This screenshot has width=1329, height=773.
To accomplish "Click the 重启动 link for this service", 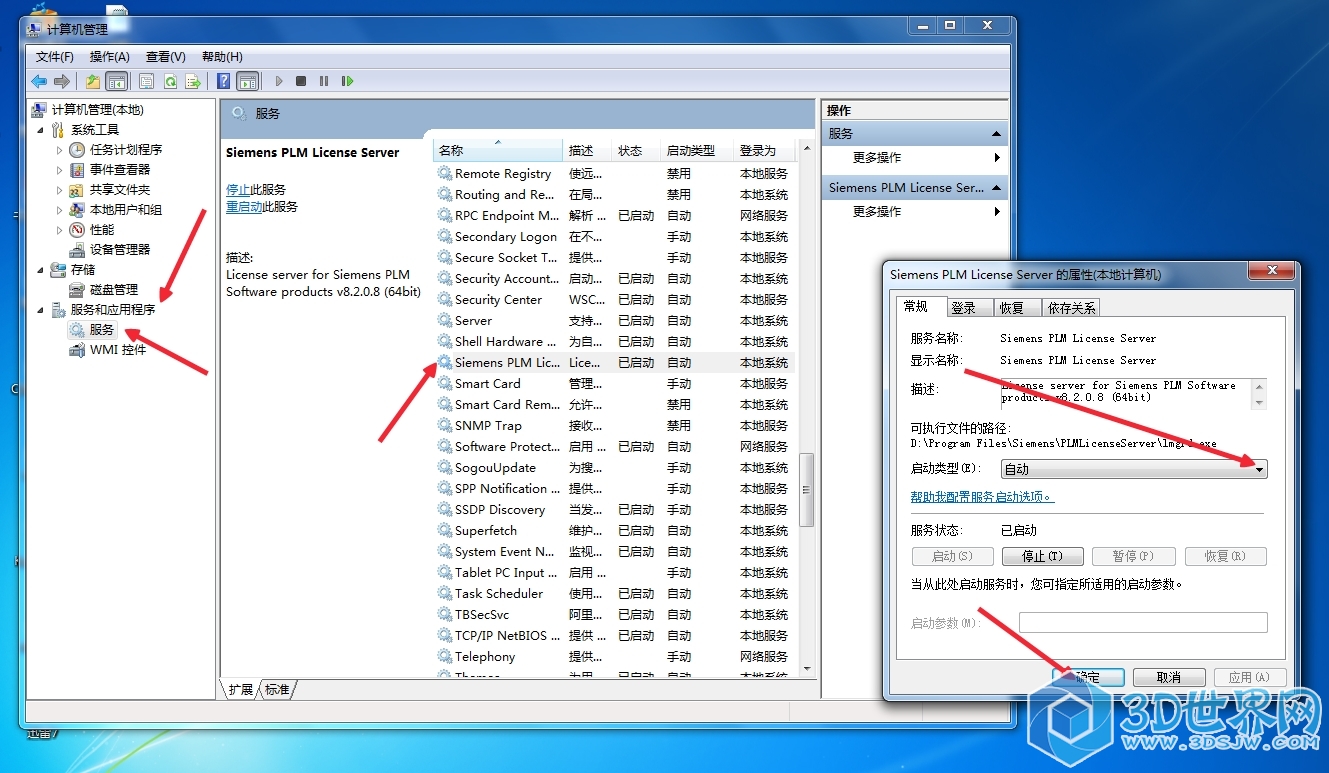I will tap(244, 207).
